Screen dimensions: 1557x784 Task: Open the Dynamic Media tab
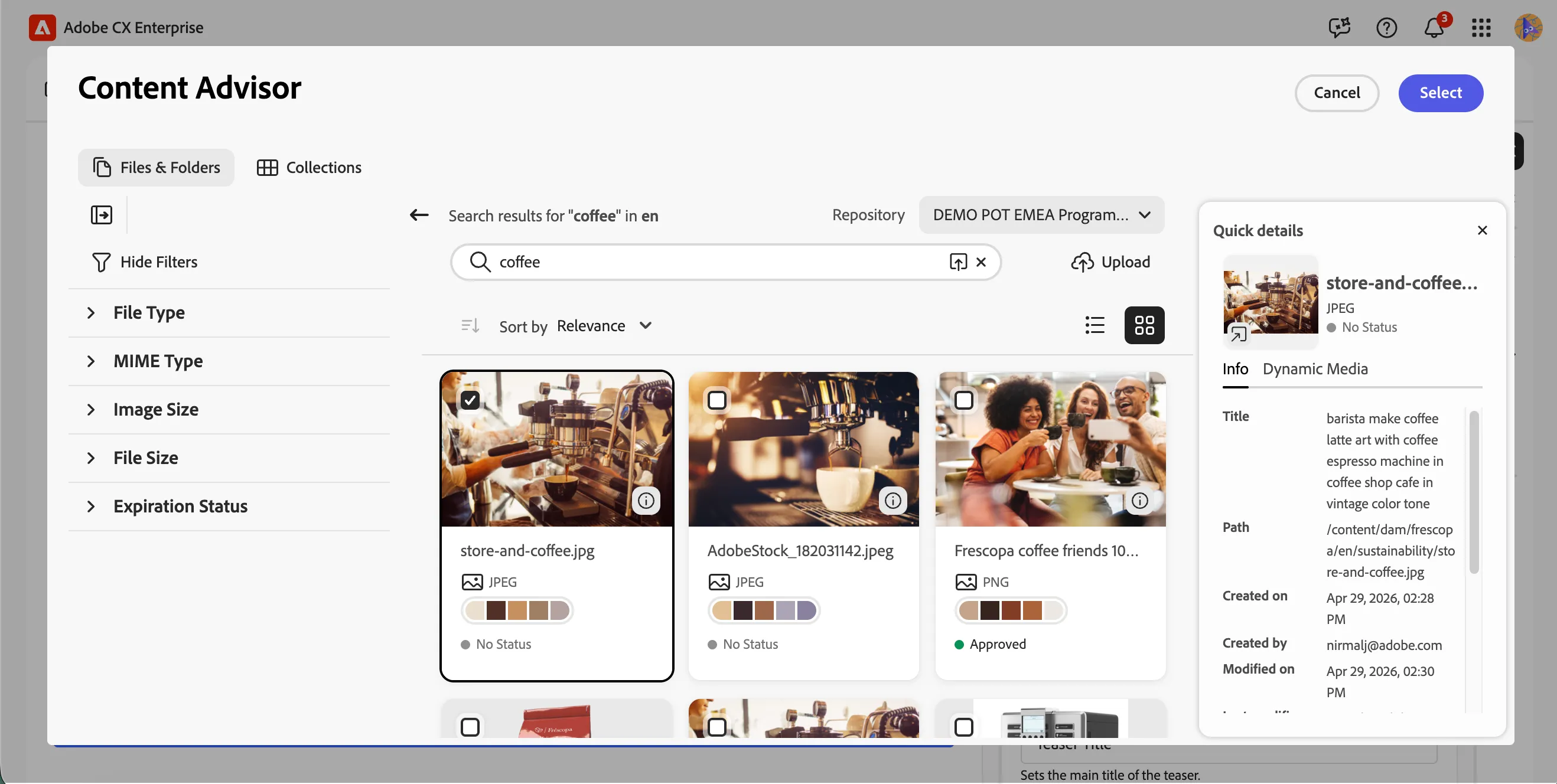pyautogui.click(x=1315, y=368)
